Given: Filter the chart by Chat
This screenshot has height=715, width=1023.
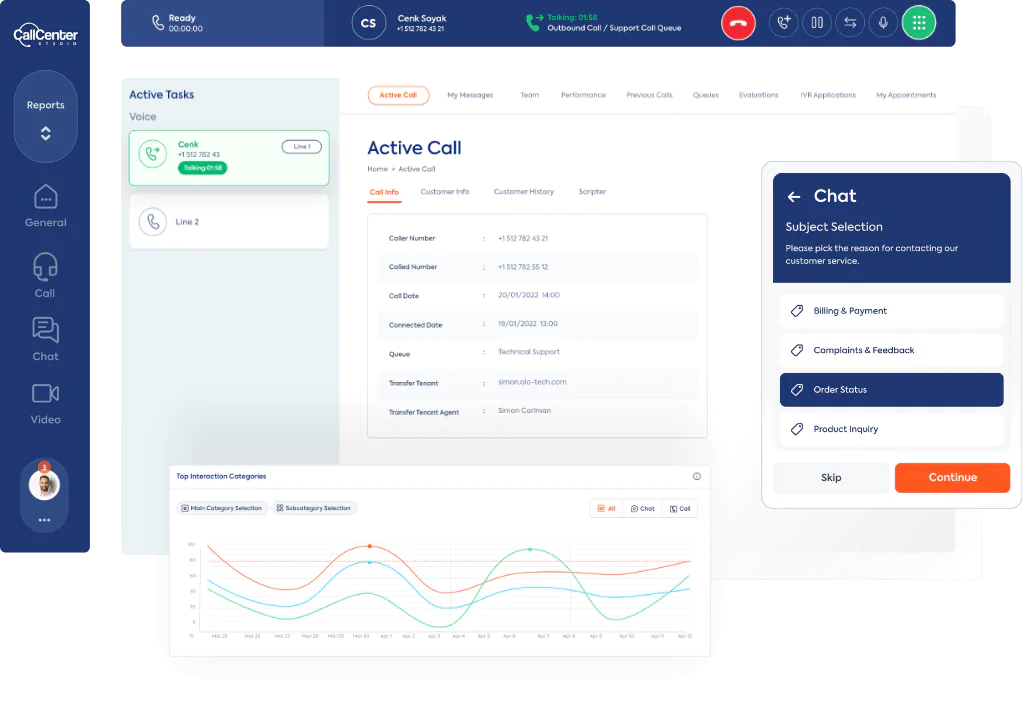Looking at the screenshot, I should pos(643,508).
